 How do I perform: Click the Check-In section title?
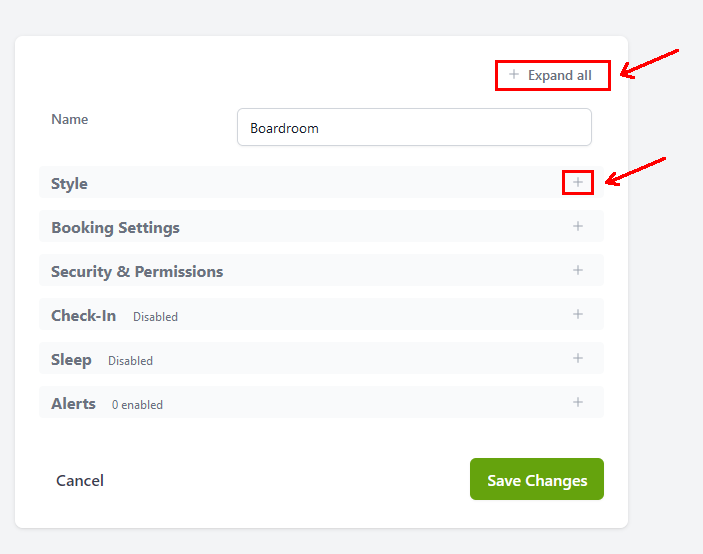83,316
